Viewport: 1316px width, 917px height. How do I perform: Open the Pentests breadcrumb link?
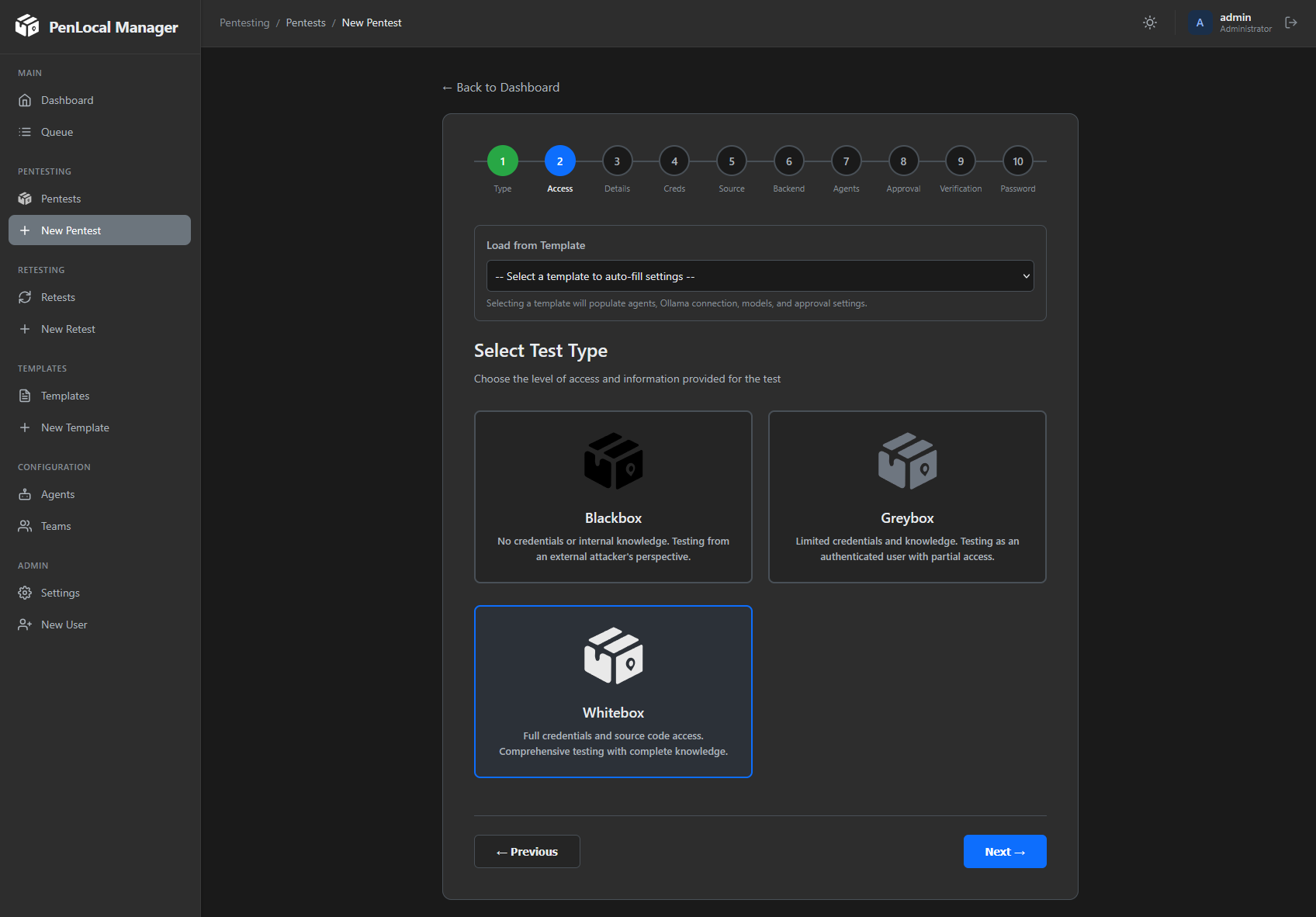coord(306,22)
